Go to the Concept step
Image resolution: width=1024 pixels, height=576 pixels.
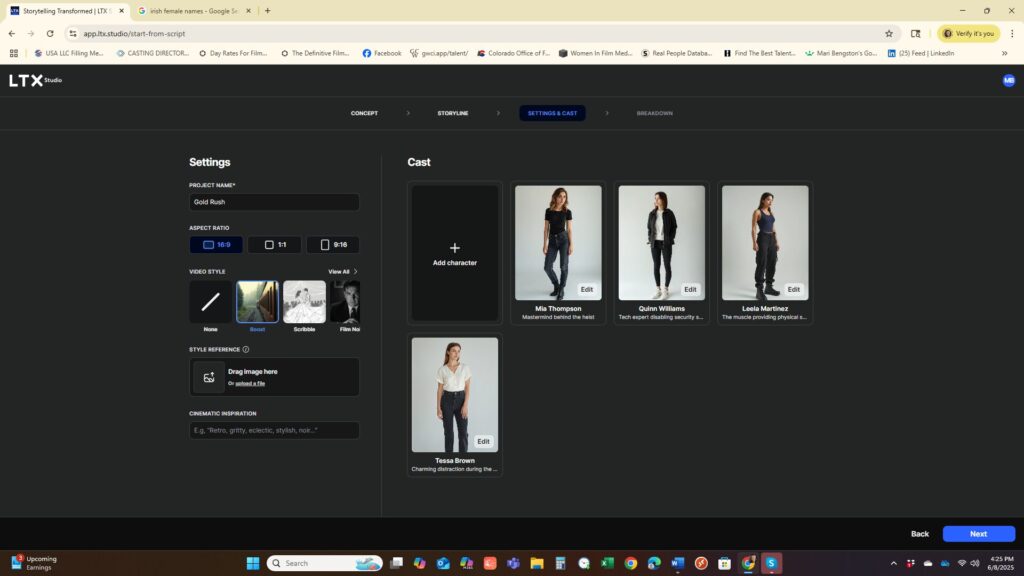point(364,113)
